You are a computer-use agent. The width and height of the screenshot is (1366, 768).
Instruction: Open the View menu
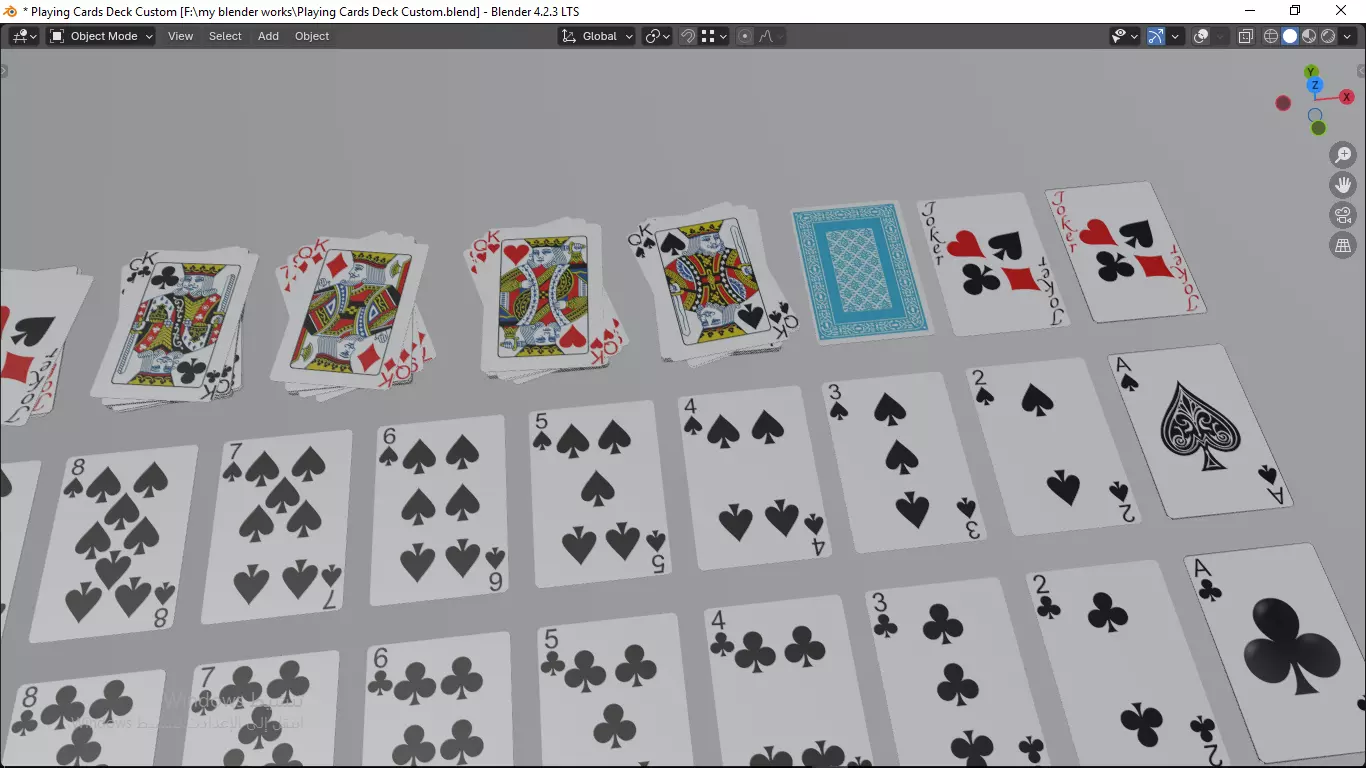click(180, 36)
